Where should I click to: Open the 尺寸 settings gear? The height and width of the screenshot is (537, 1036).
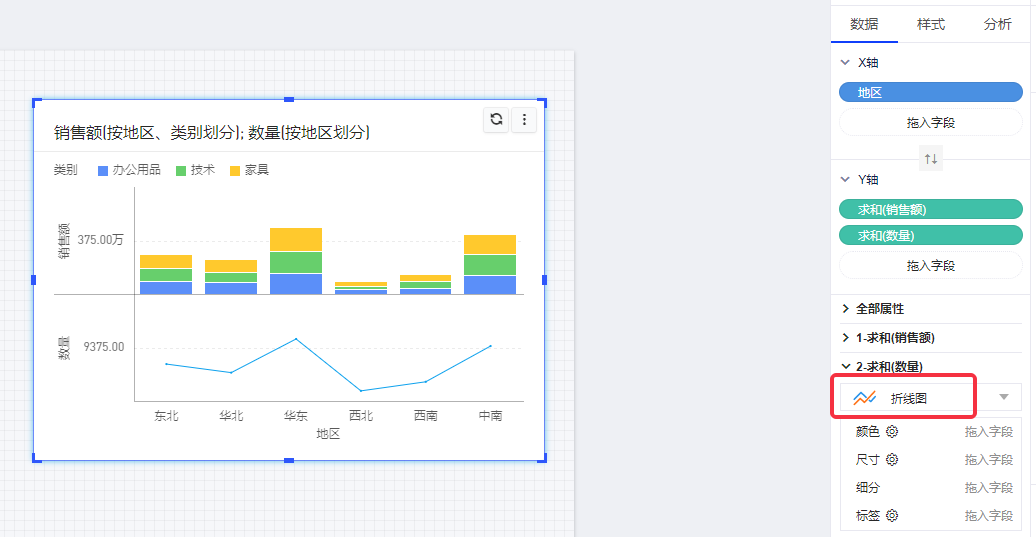pos(892,460)
